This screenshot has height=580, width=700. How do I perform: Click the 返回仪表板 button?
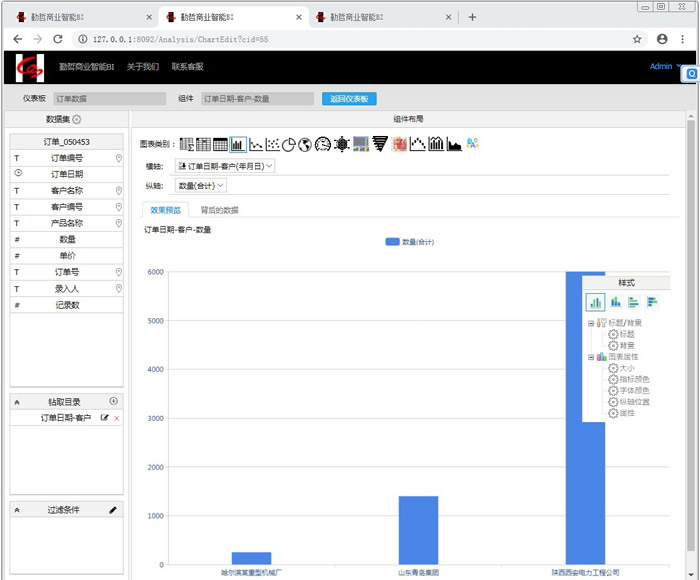349,99
